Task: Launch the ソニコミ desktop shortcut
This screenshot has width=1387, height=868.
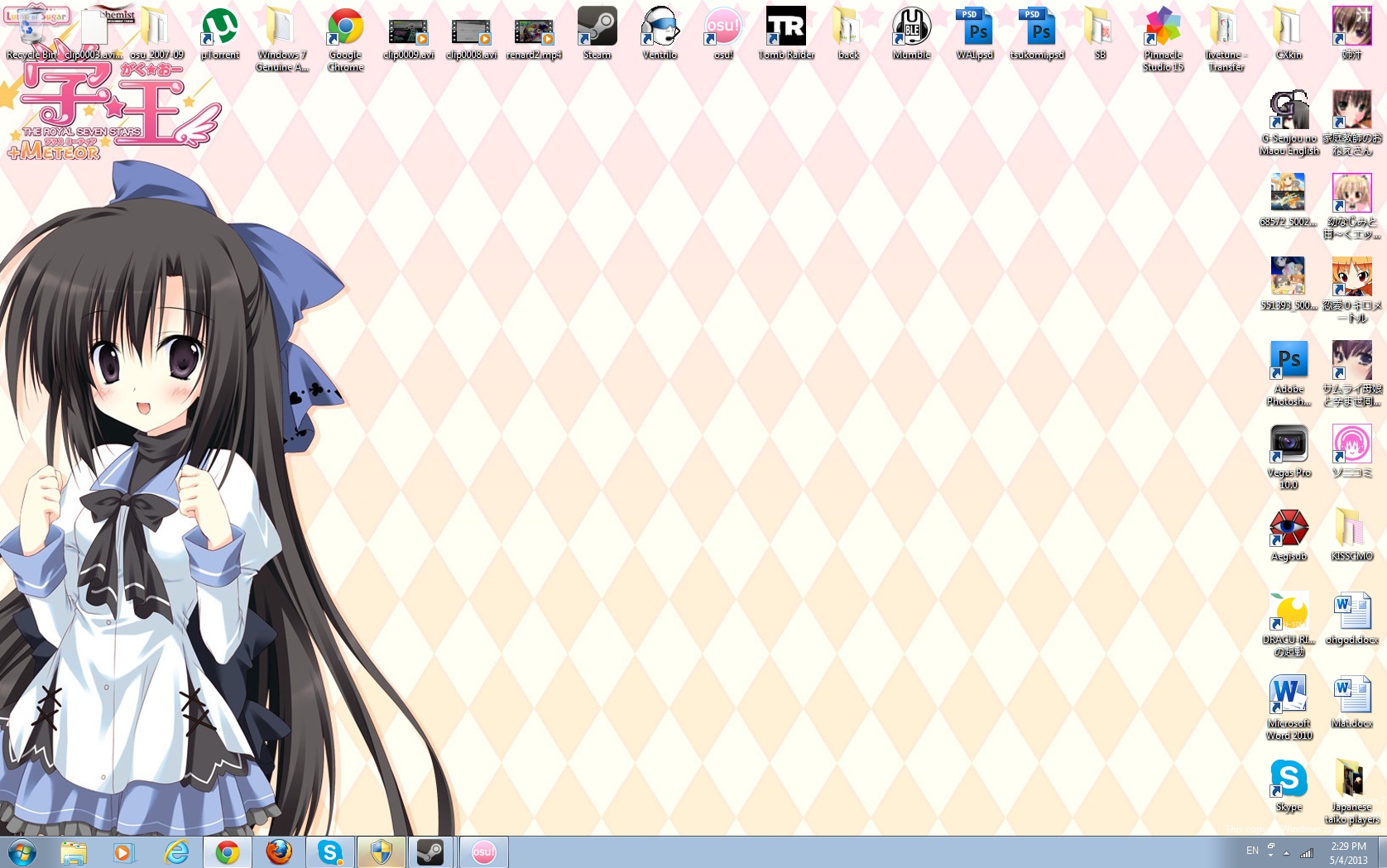Action: (x=1351, y=451)
